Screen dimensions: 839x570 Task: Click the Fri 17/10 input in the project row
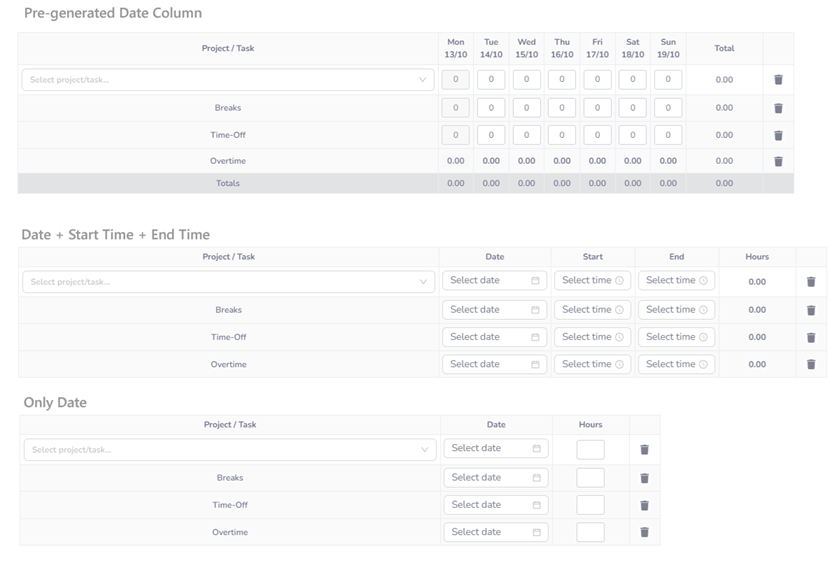(597, 80)
